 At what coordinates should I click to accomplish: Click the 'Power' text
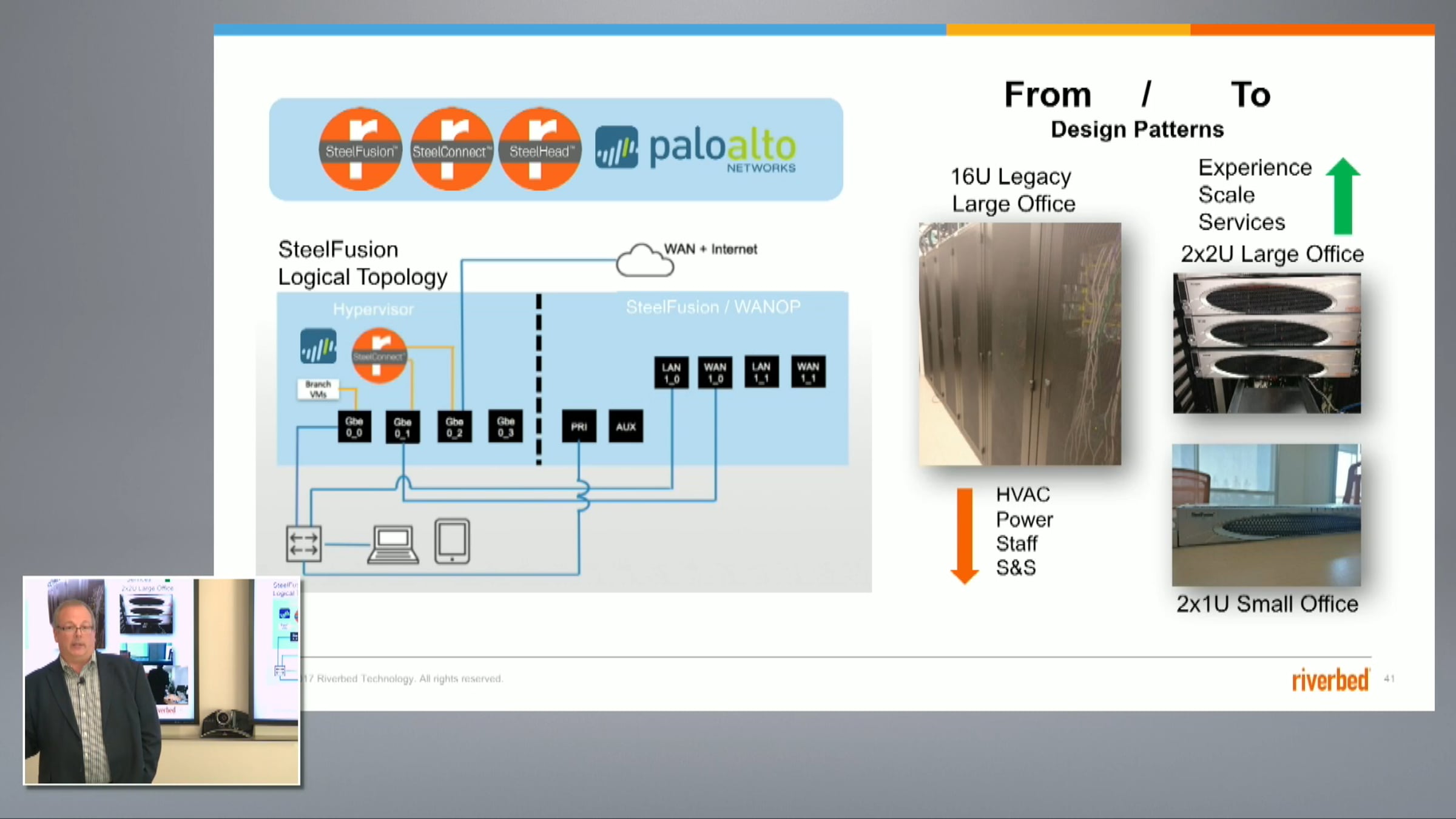(x=1024, y=519)
